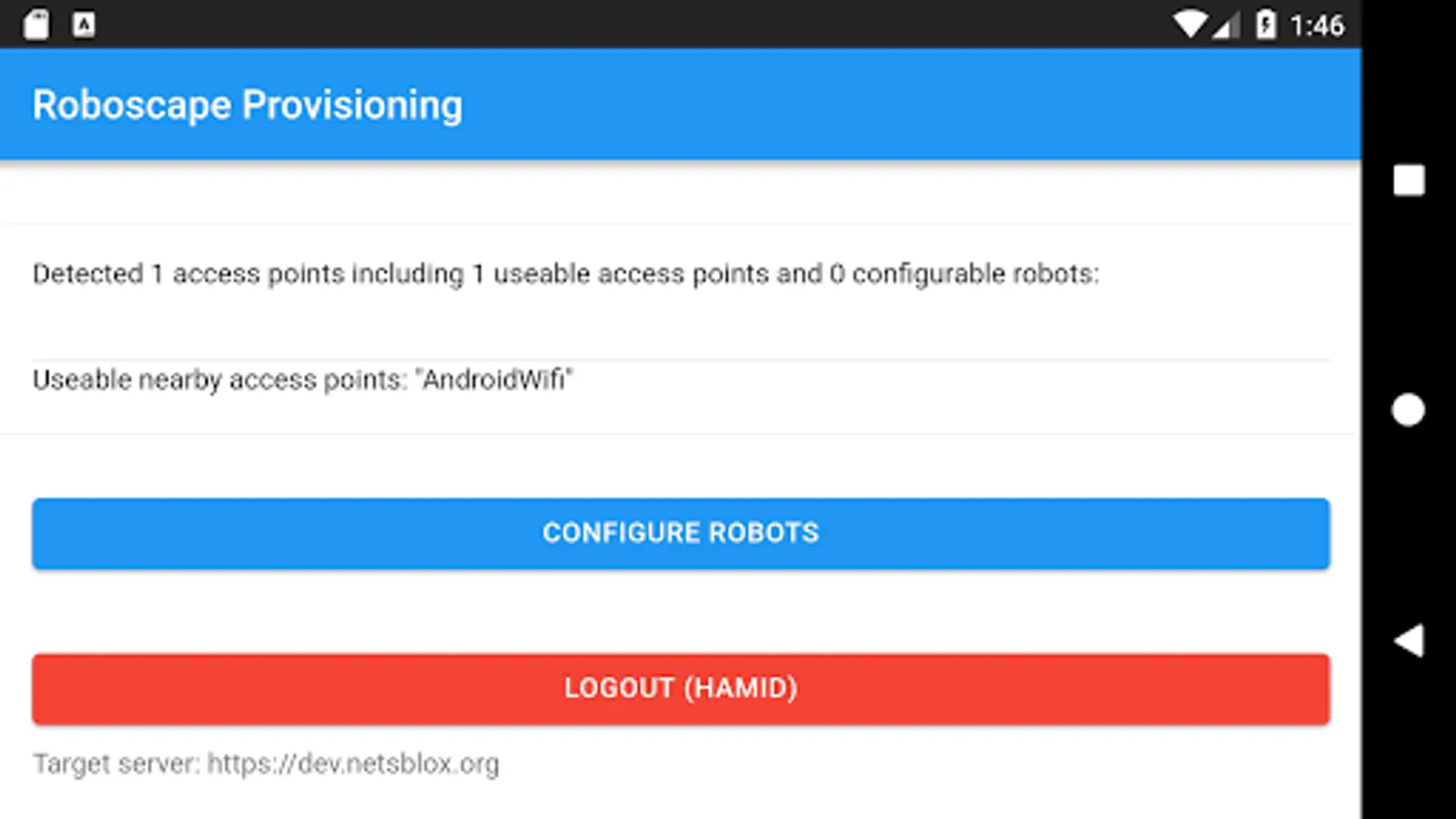Tap the 'Target server:' label
Viewport: 1456px width, 819px height.
(x=116, y=763)
